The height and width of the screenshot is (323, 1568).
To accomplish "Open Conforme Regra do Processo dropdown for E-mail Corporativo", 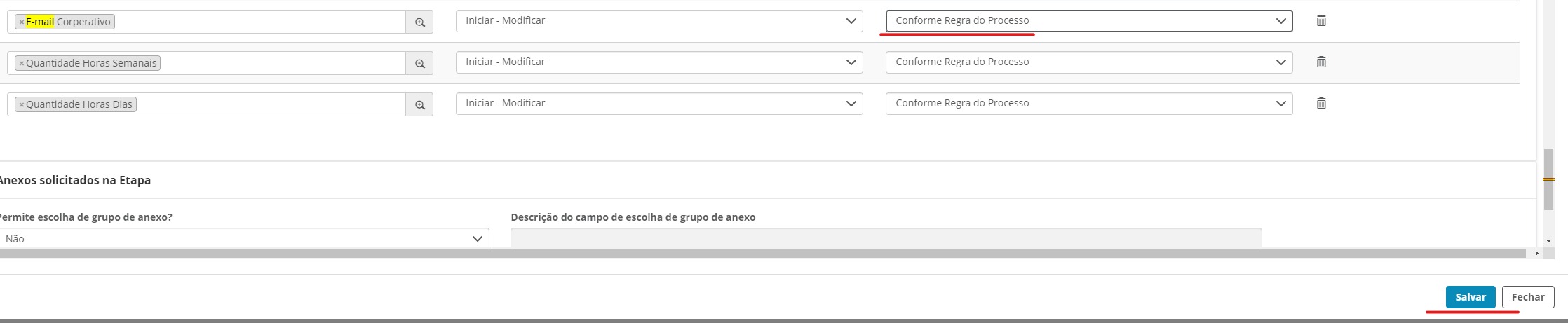I will tap(1089, 21).
